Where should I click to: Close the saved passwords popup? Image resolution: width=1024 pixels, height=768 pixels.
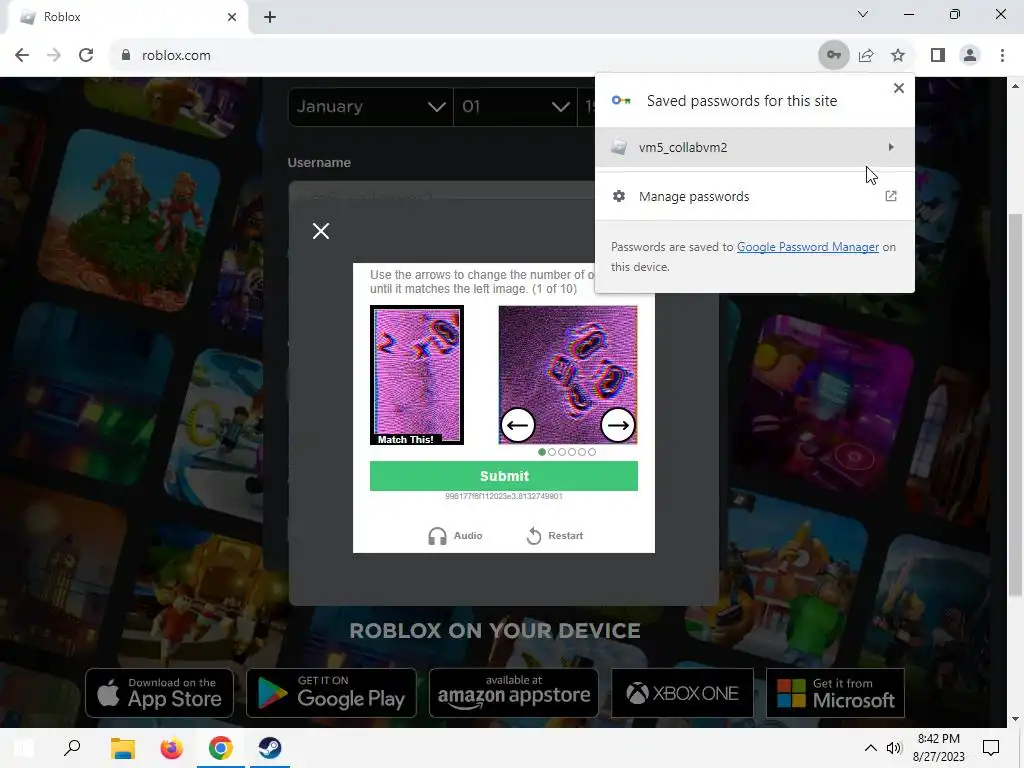[899, 88]
